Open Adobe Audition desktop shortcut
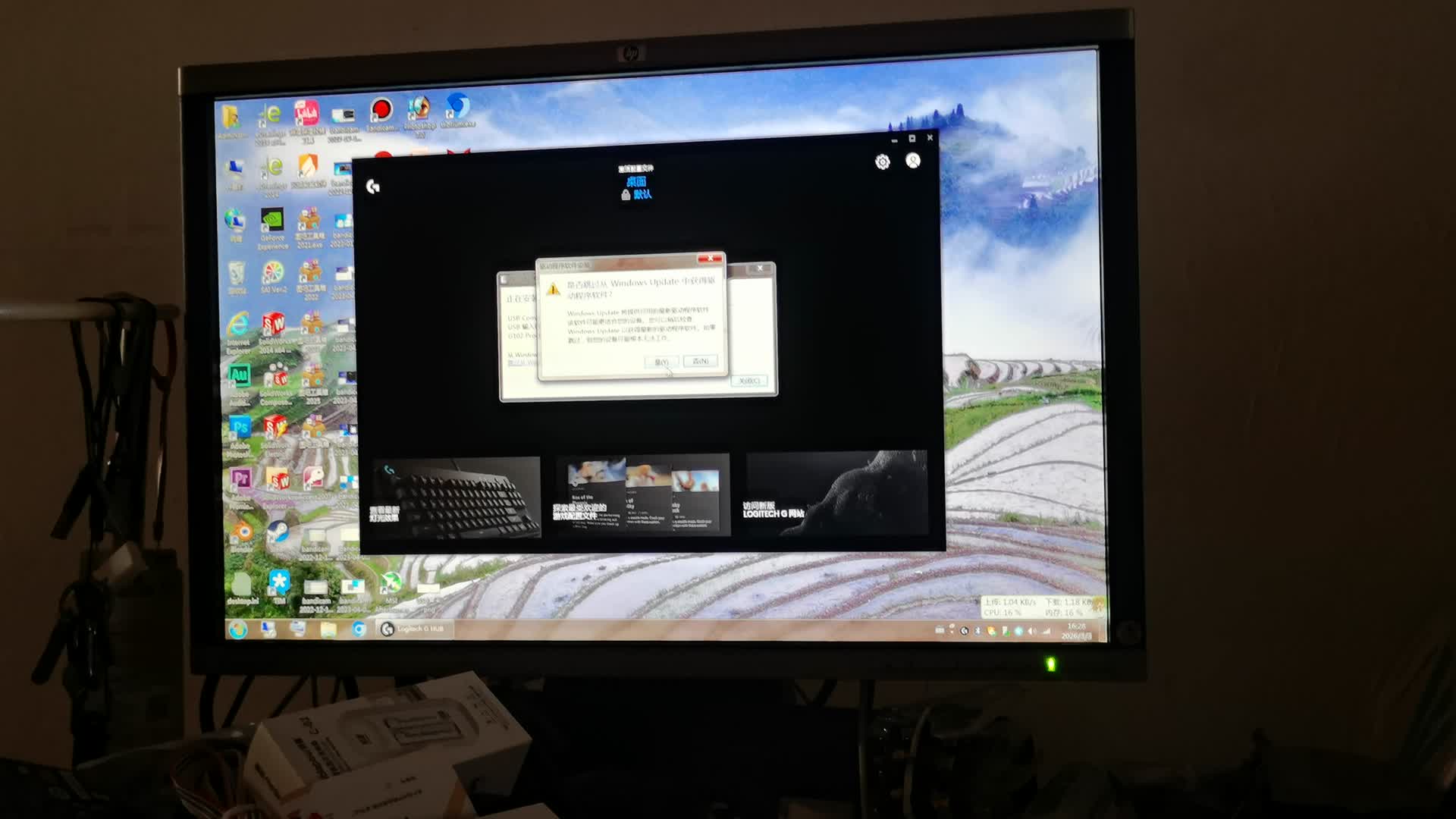Image resolution: width=1456 pixels, height=819 pixels. [x=239, y=377]
